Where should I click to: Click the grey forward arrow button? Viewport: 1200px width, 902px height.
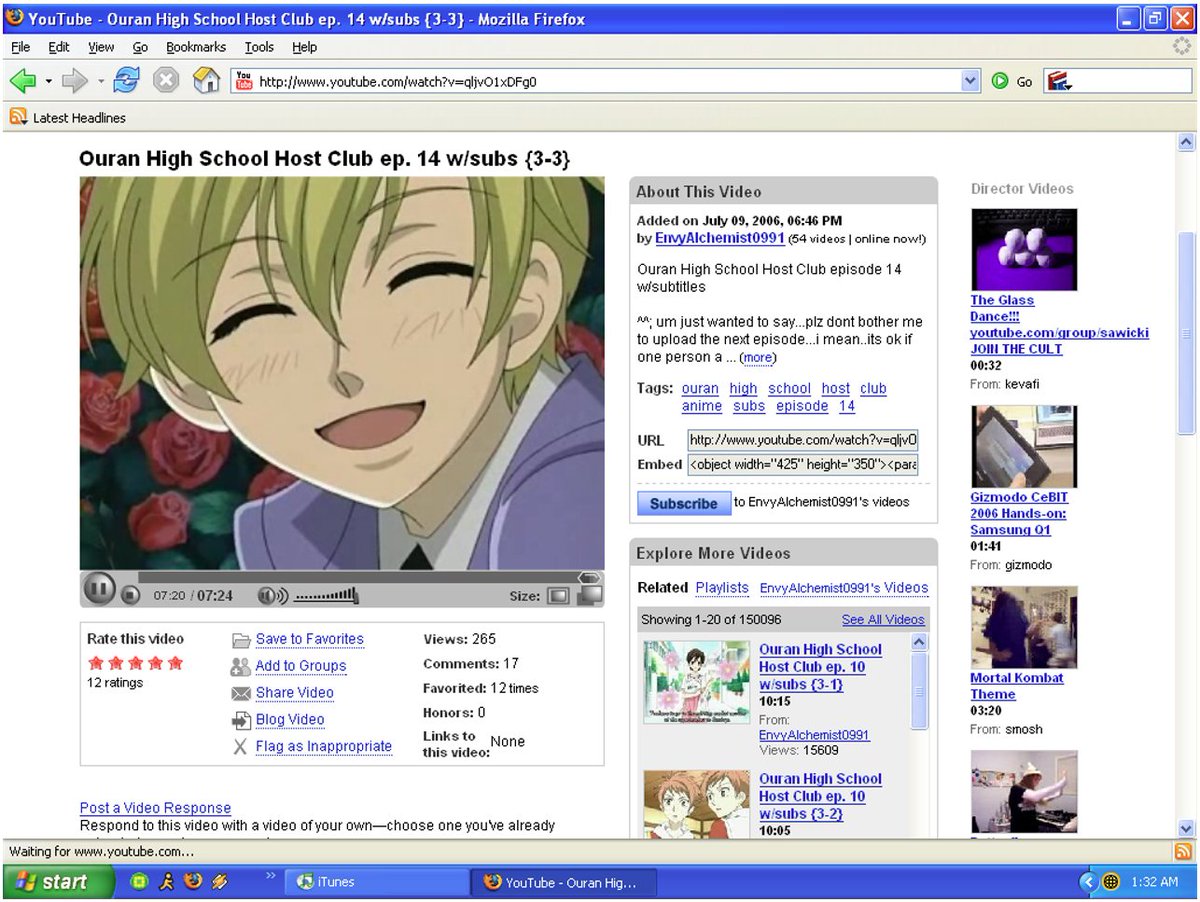75,81
